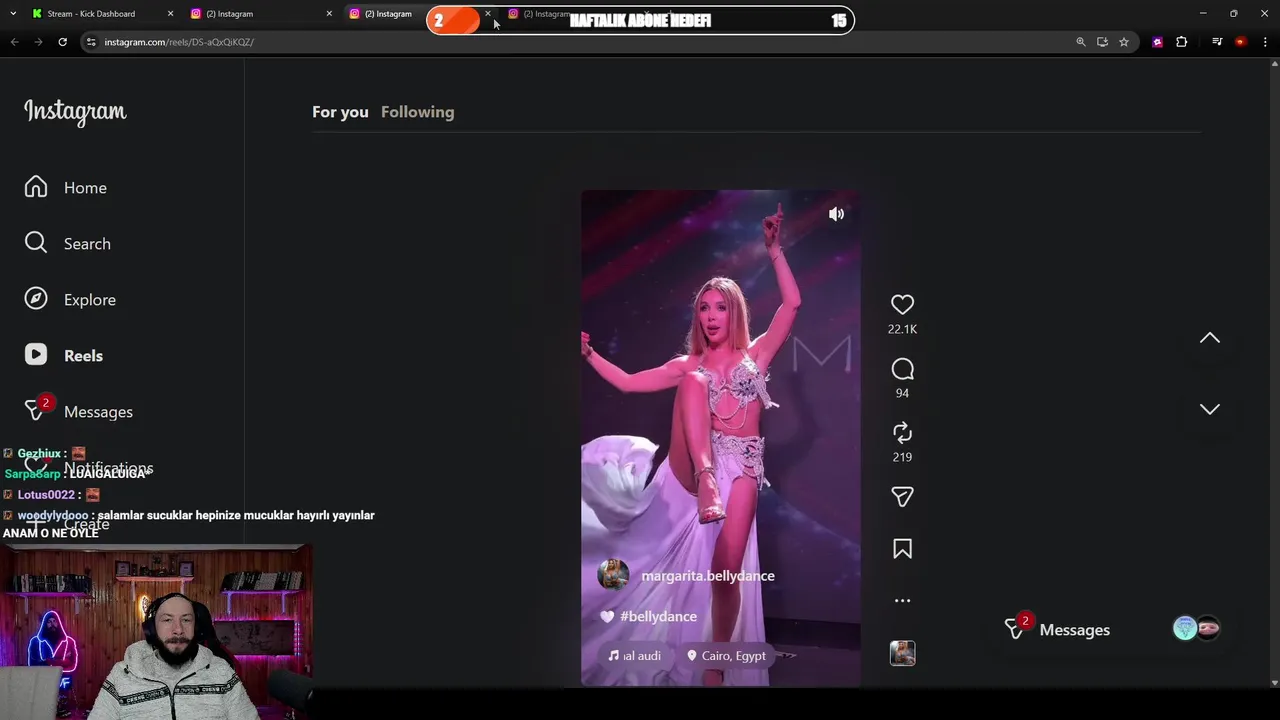The width and height of the screenshot is (1280, 720).
Task: Open the audio thumbnail below the reel actions
Action: point(902,653)
